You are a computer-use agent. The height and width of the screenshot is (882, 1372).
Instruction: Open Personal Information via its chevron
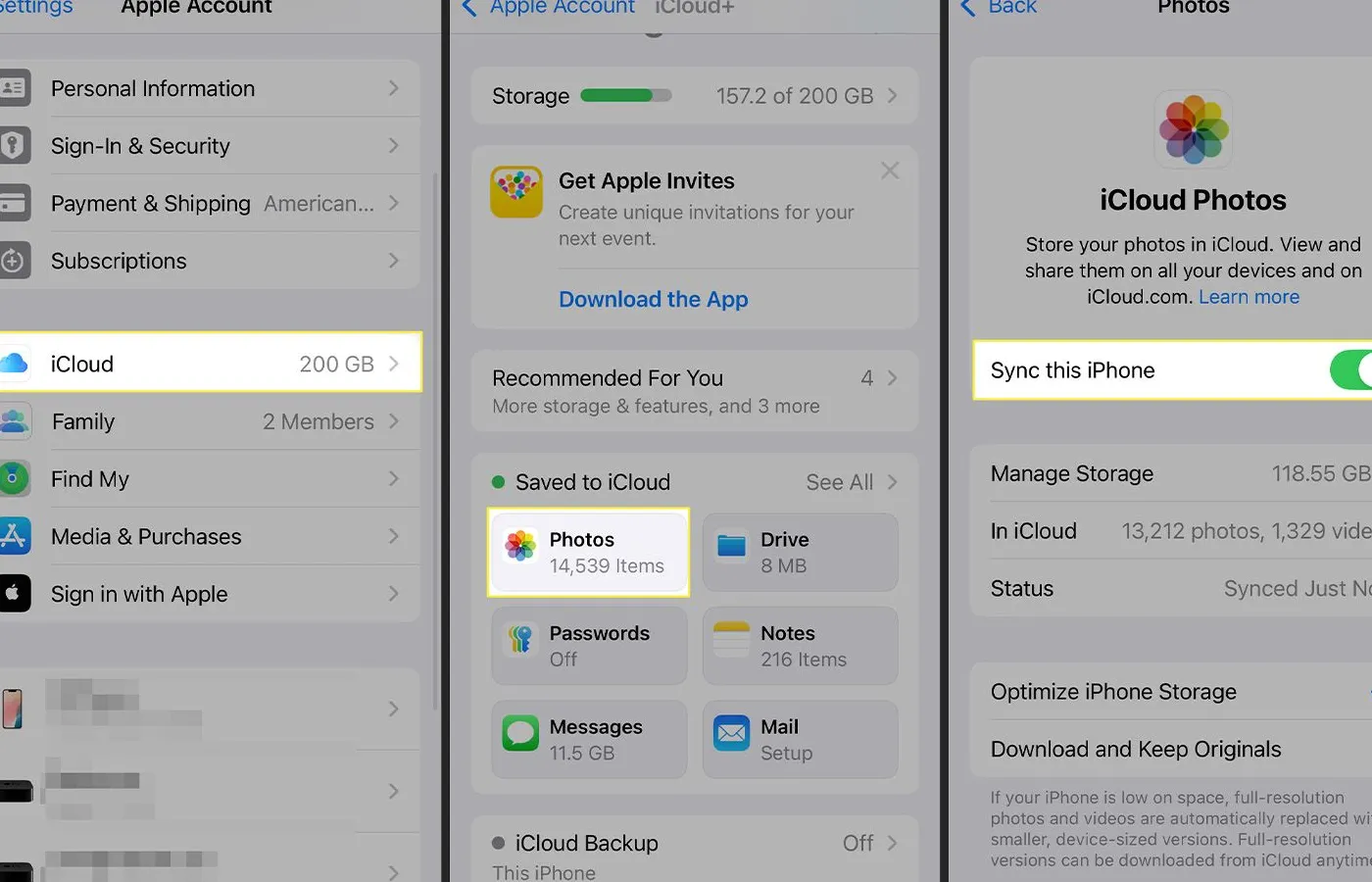[394, 88]
